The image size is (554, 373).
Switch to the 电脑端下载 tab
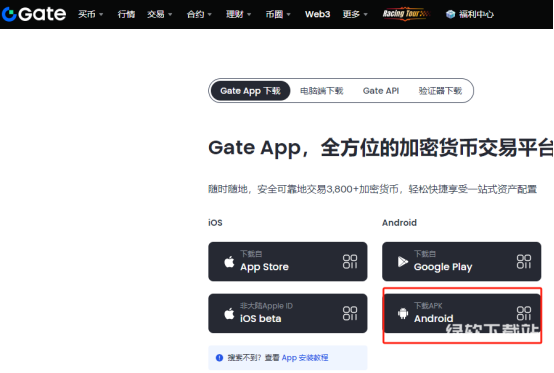coord(322,91)
